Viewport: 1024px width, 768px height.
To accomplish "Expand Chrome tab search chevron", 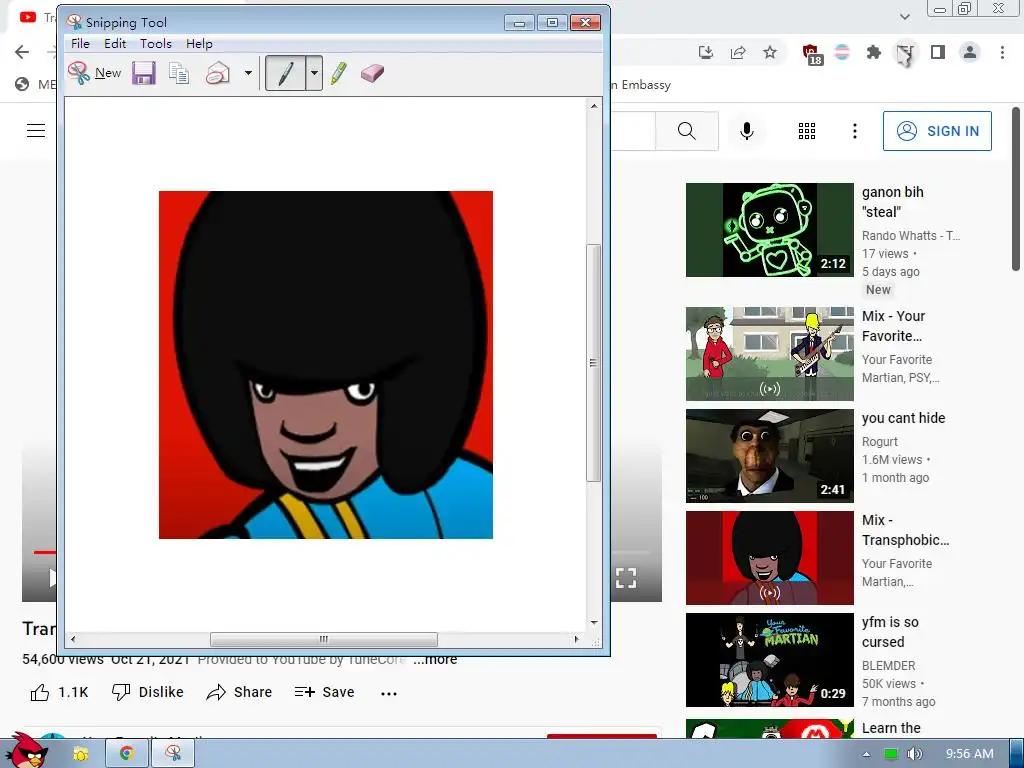I will pyautogui.click(x=904, y=16).
